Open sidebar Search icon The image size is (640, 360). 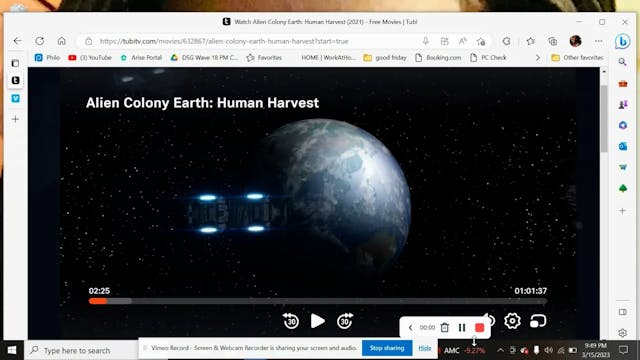[x=622, y=62]
